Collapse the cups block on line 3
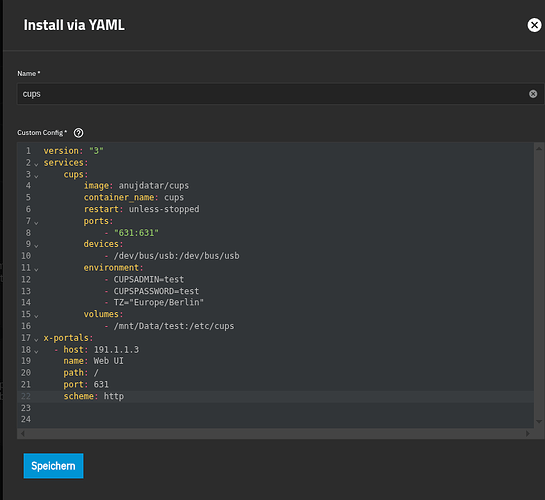 click(x=36, y=176)
